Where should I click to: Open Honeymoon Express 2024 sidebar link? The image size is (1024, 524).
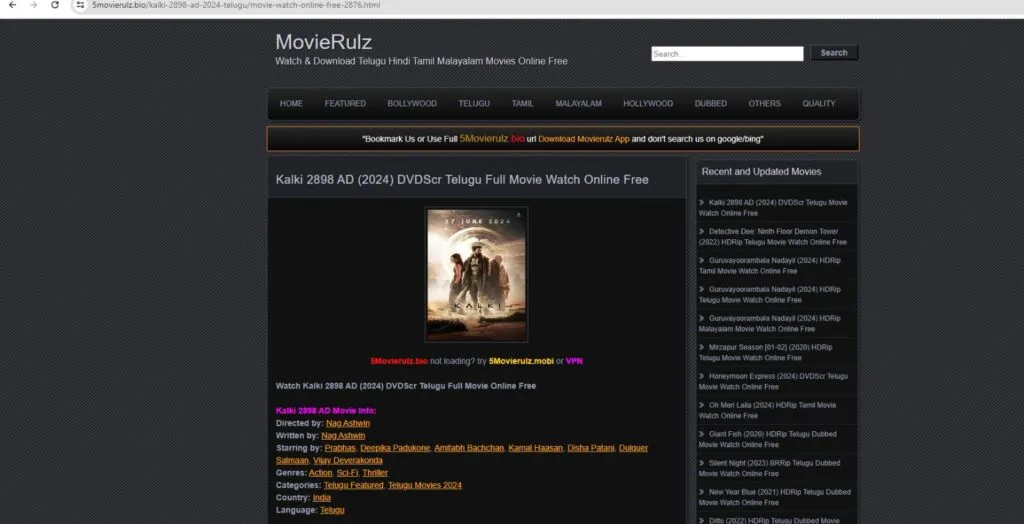774,382
